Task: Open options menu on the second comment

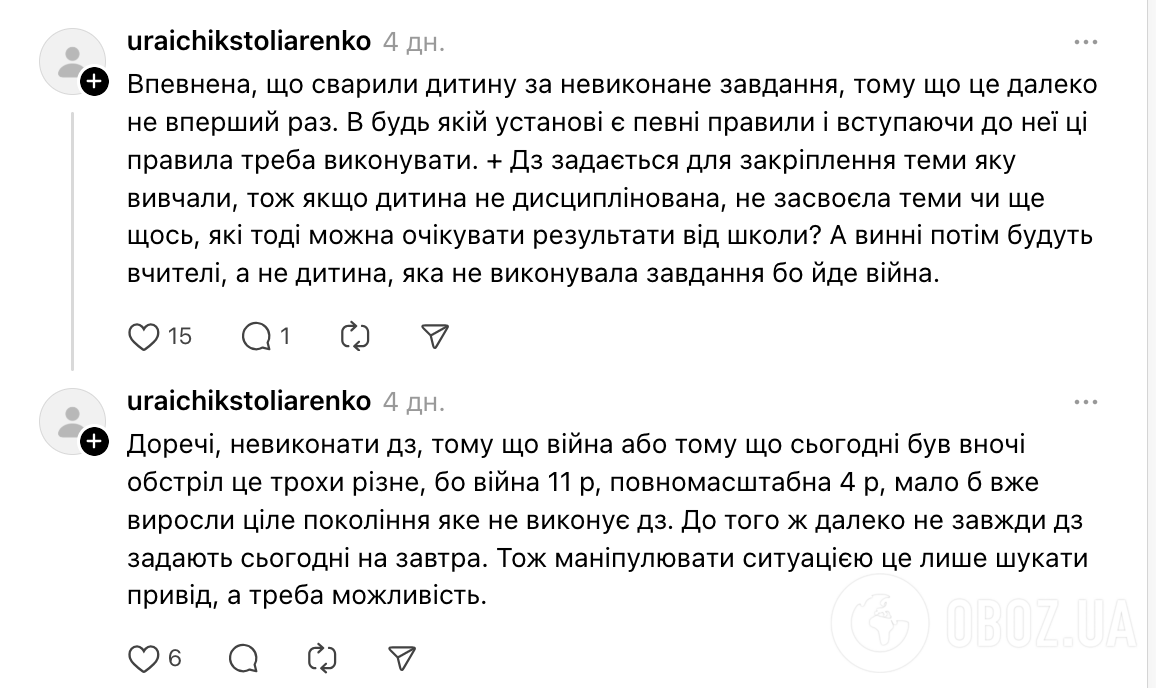Action: point(1084,402)
